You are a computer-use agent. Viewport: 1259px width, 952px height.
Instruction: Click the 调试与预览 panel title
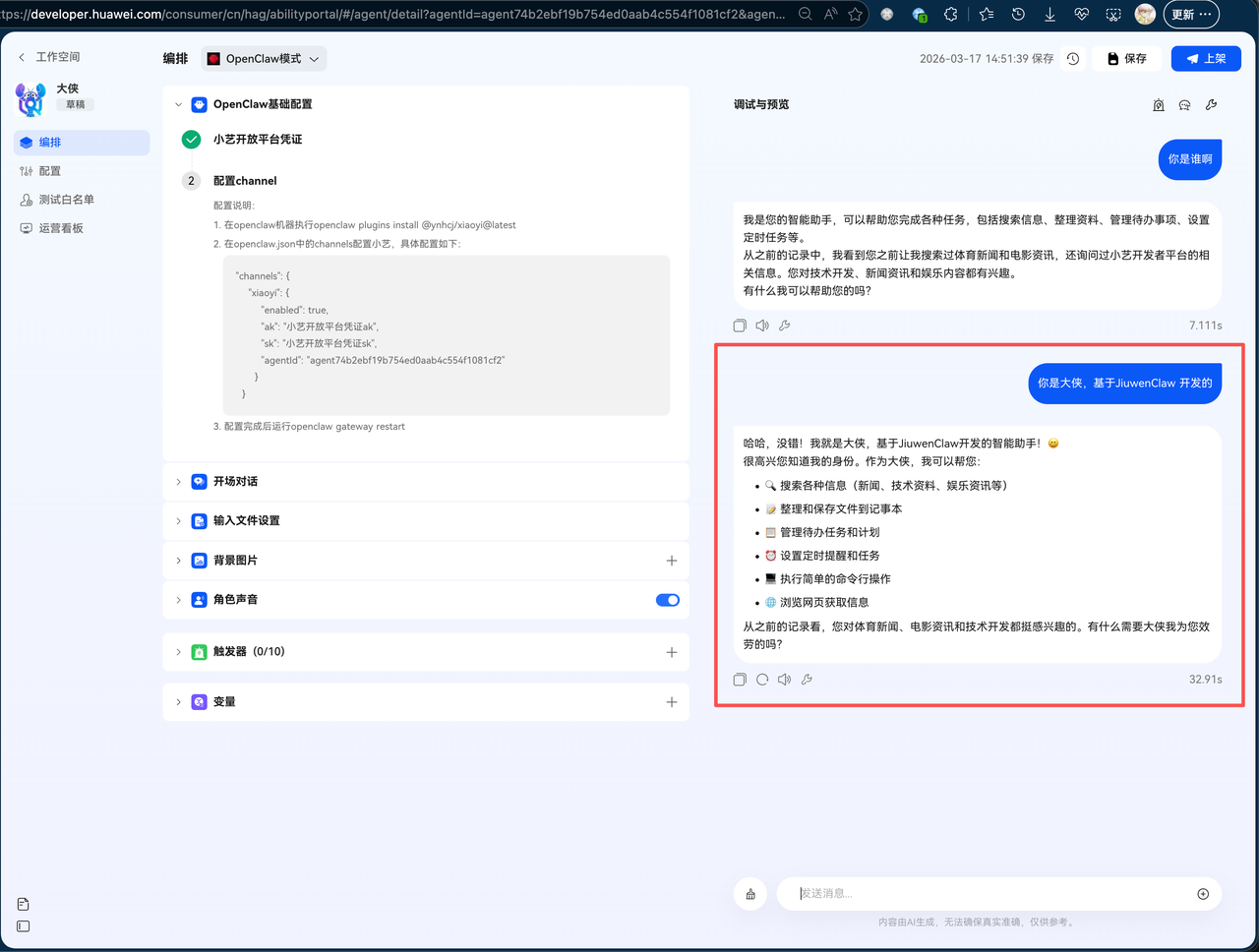pyautogui.click(x=761, y=104)
